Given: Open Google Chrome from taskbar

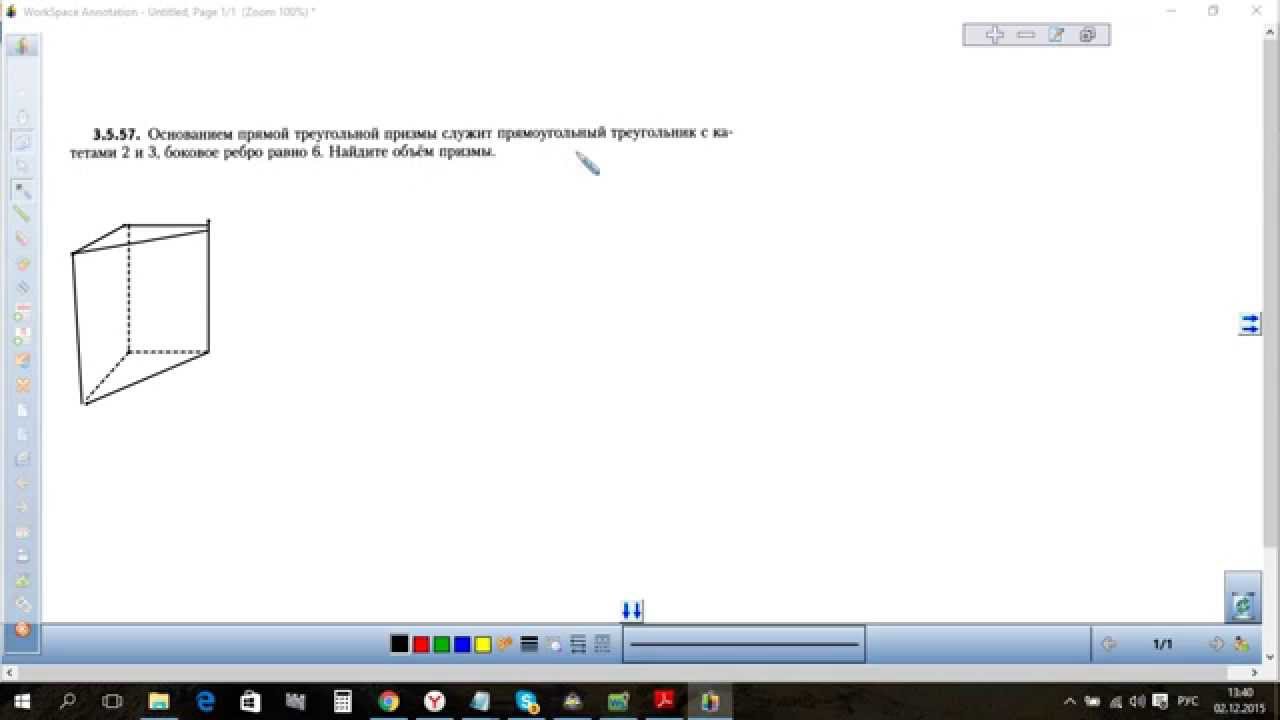Looking at the screenshot, I should pos(389,701).
